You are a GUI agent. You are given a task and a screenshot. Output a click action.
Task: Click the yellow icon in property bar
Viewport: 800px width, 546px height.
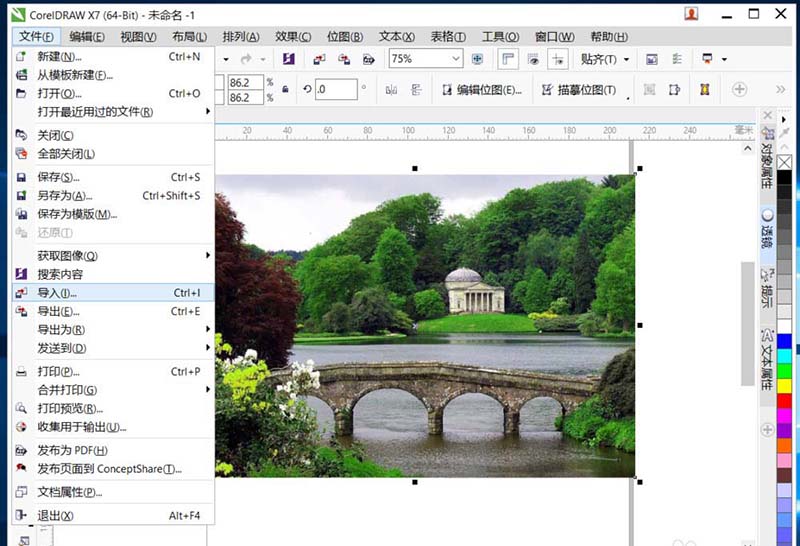(x=705, y=90)
